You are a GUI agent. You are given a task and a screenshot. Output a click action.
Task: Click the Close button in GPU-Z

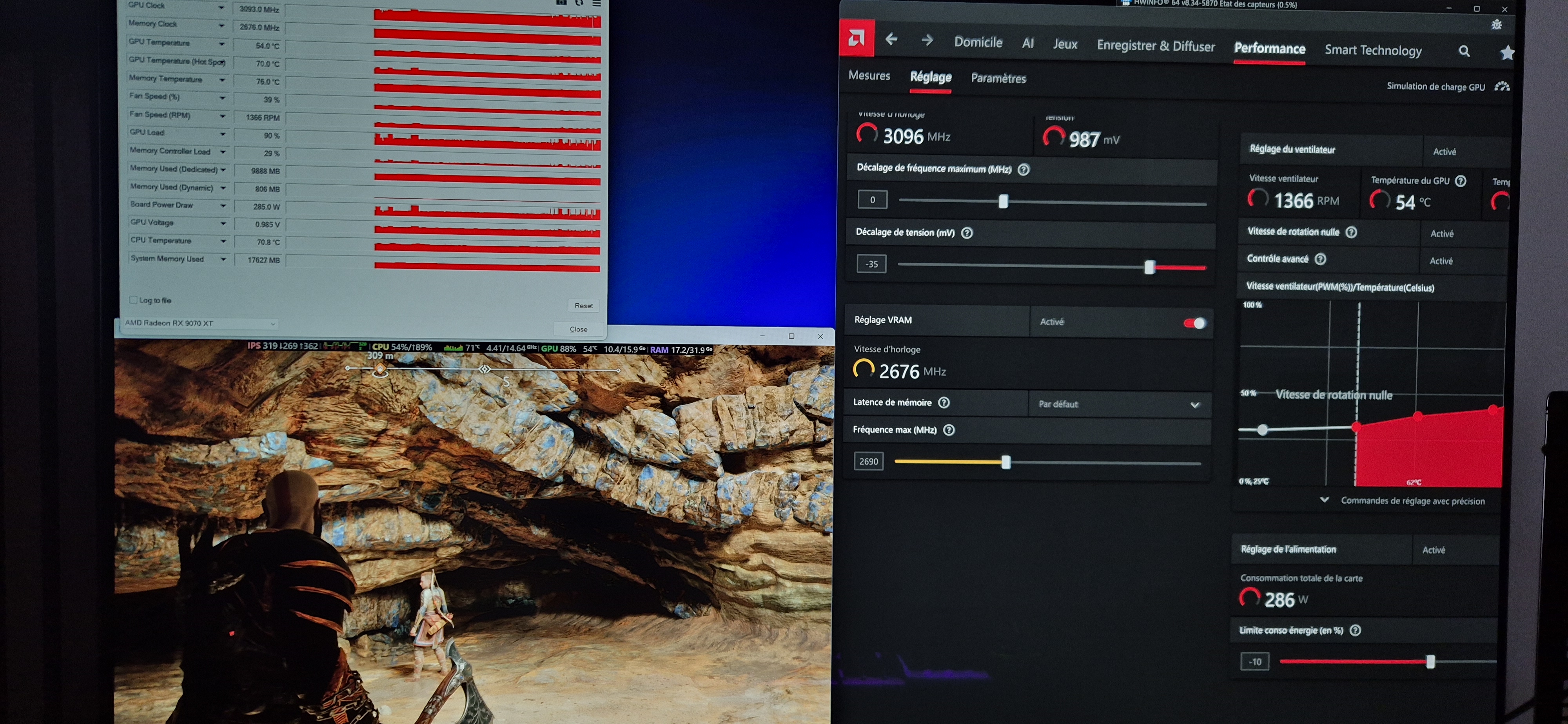(578, 329)
